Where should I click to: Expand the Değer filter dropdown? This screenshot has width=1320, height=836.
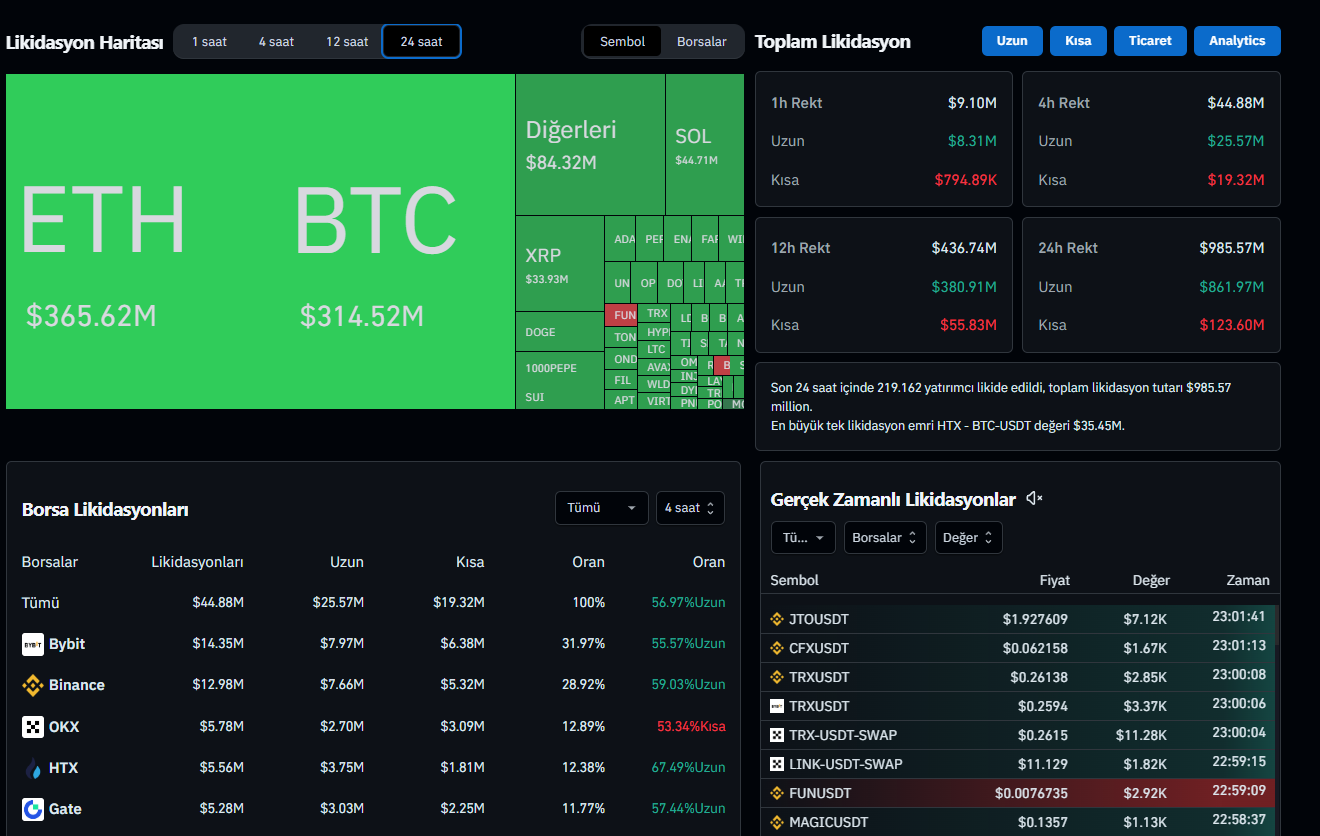click(x=968, y=538)
